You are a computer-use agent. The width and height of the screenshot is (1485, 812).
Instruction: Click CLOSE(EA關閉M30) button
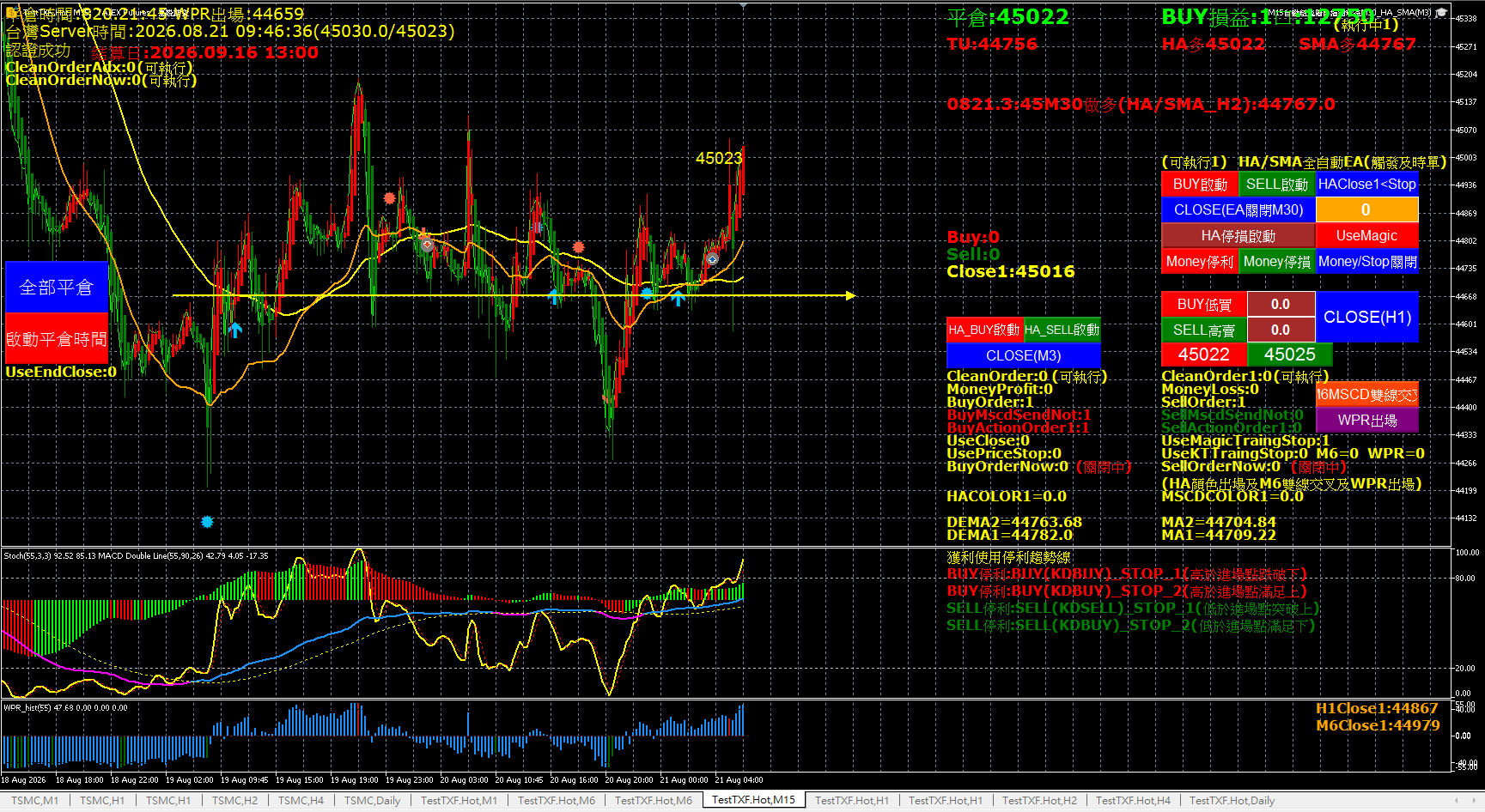[x=1238, y=210]
